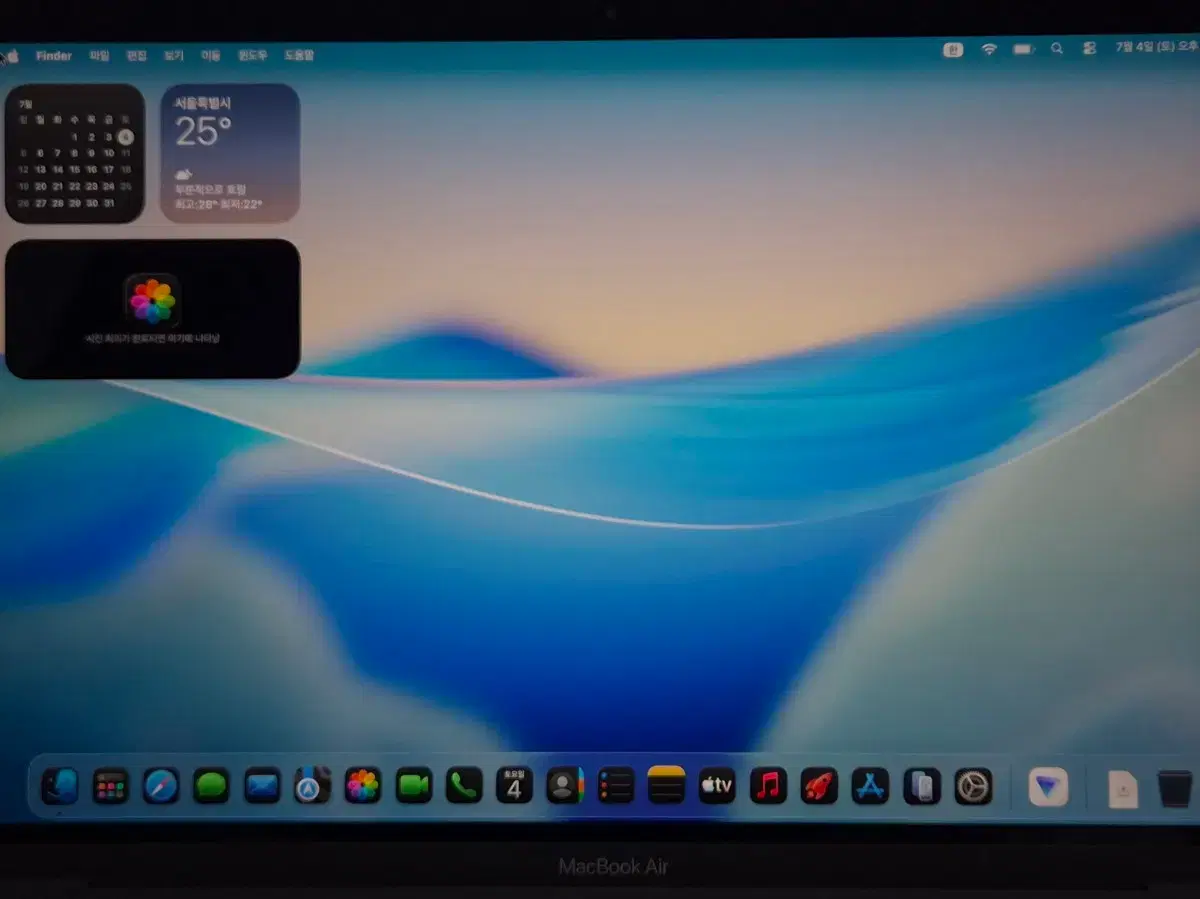Open the 도움말 menu
The height and width of the screenshot is (899, 1200).
point(299,56)
